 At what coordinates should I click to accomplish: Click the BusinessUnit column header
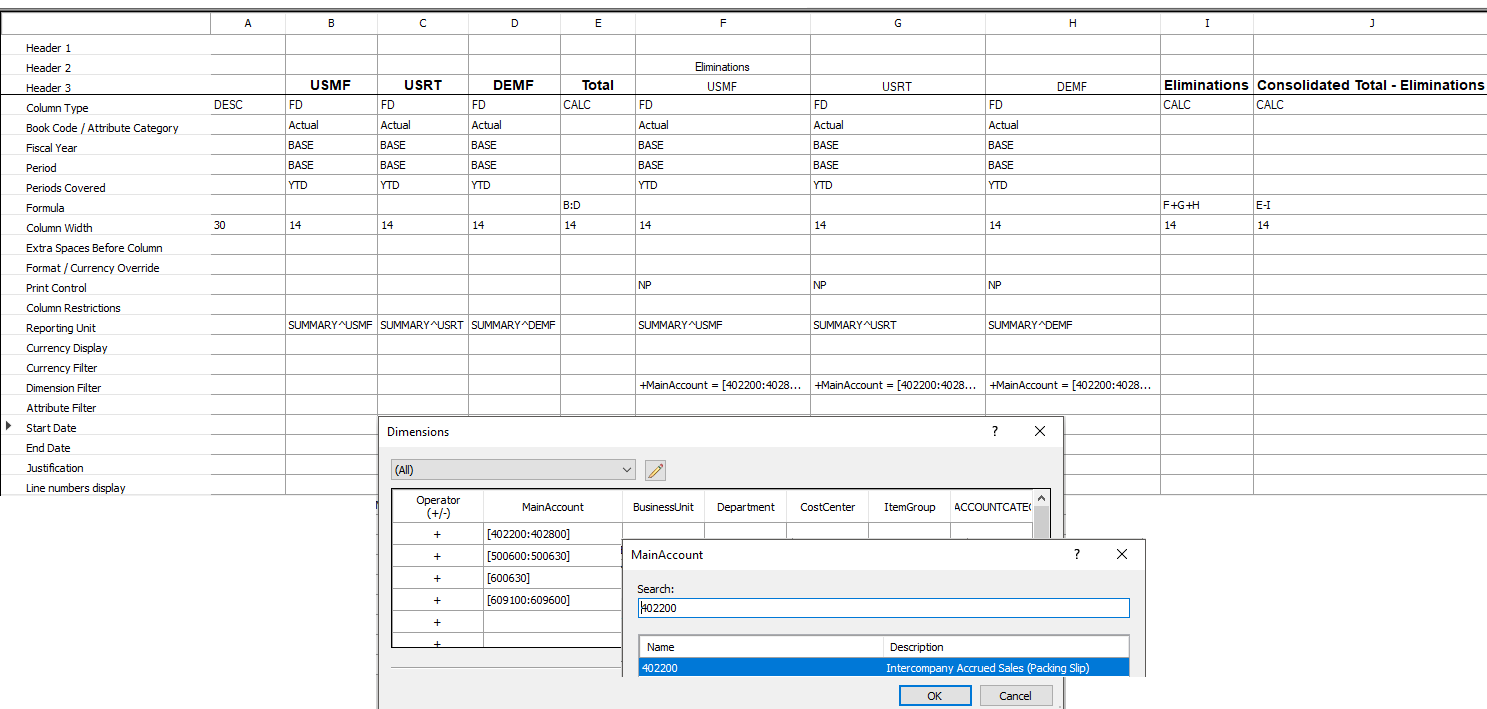(664, 507)
